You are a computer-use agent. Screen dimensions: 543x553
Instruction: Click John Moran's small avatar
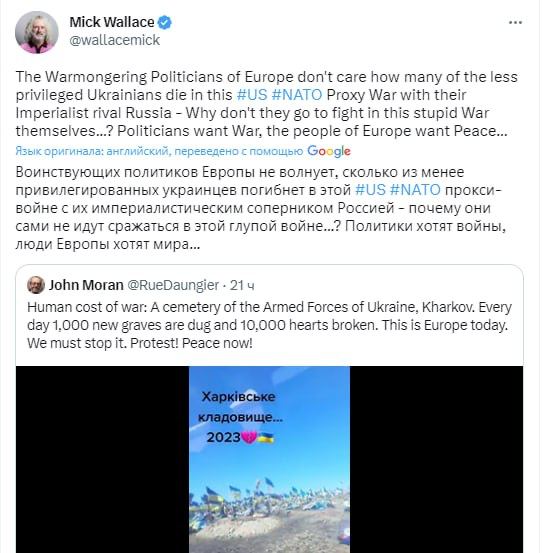point(36,285)
